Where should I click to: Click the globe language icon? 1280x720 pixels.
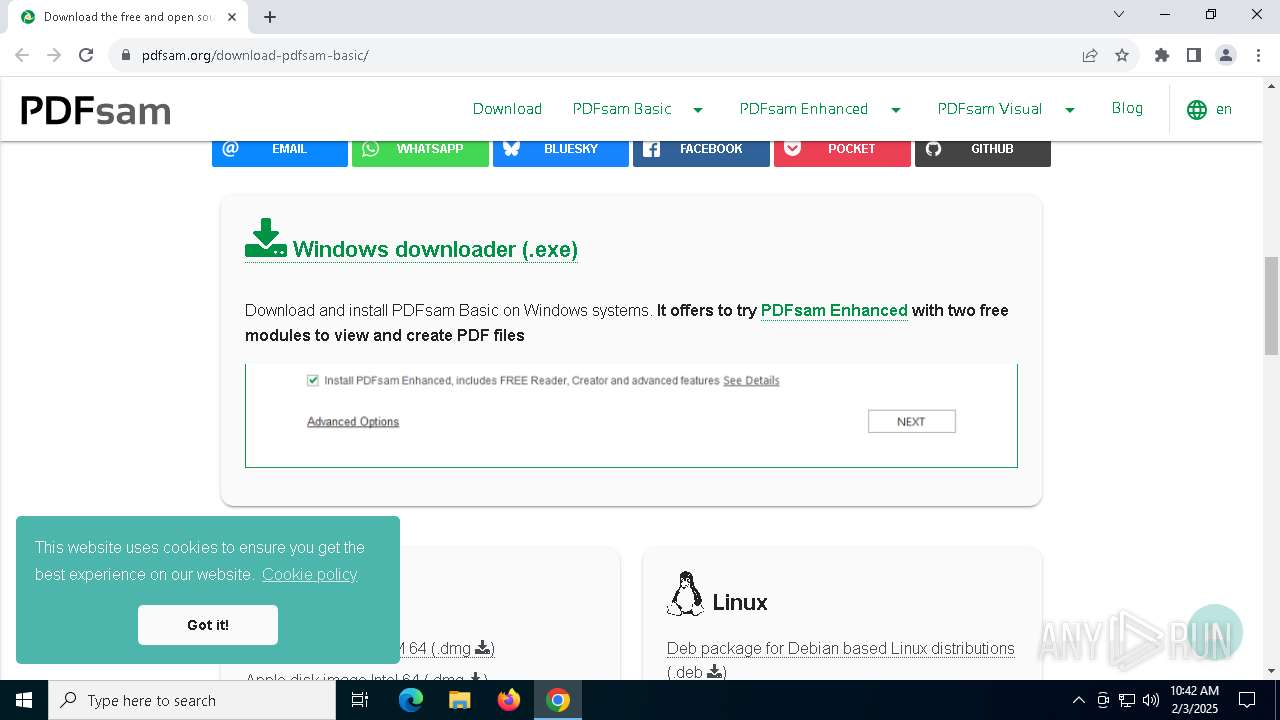click(1197, 110)
